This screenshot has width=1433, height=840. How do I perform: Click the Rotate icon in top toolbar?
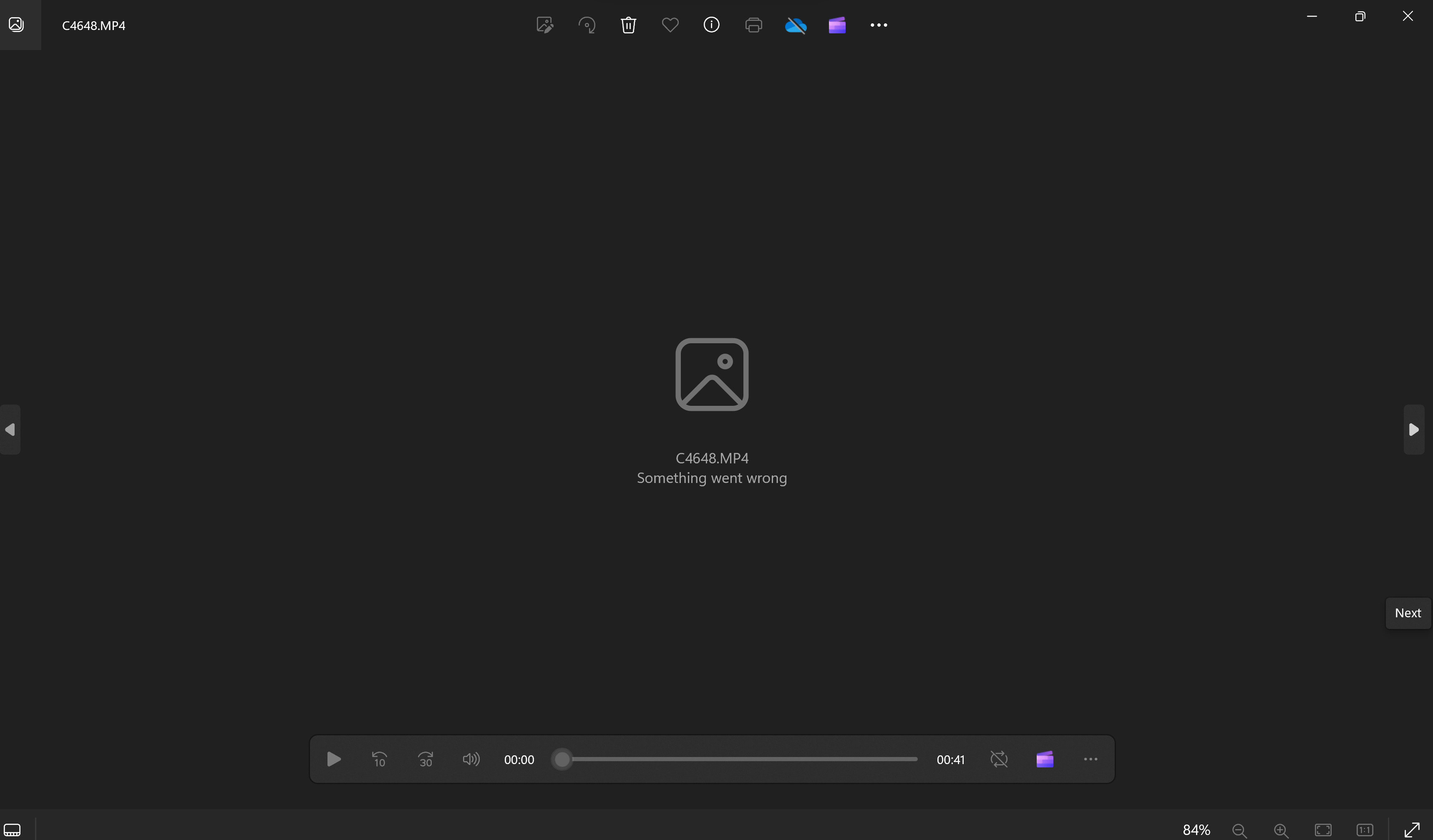[x=587, y=25]
